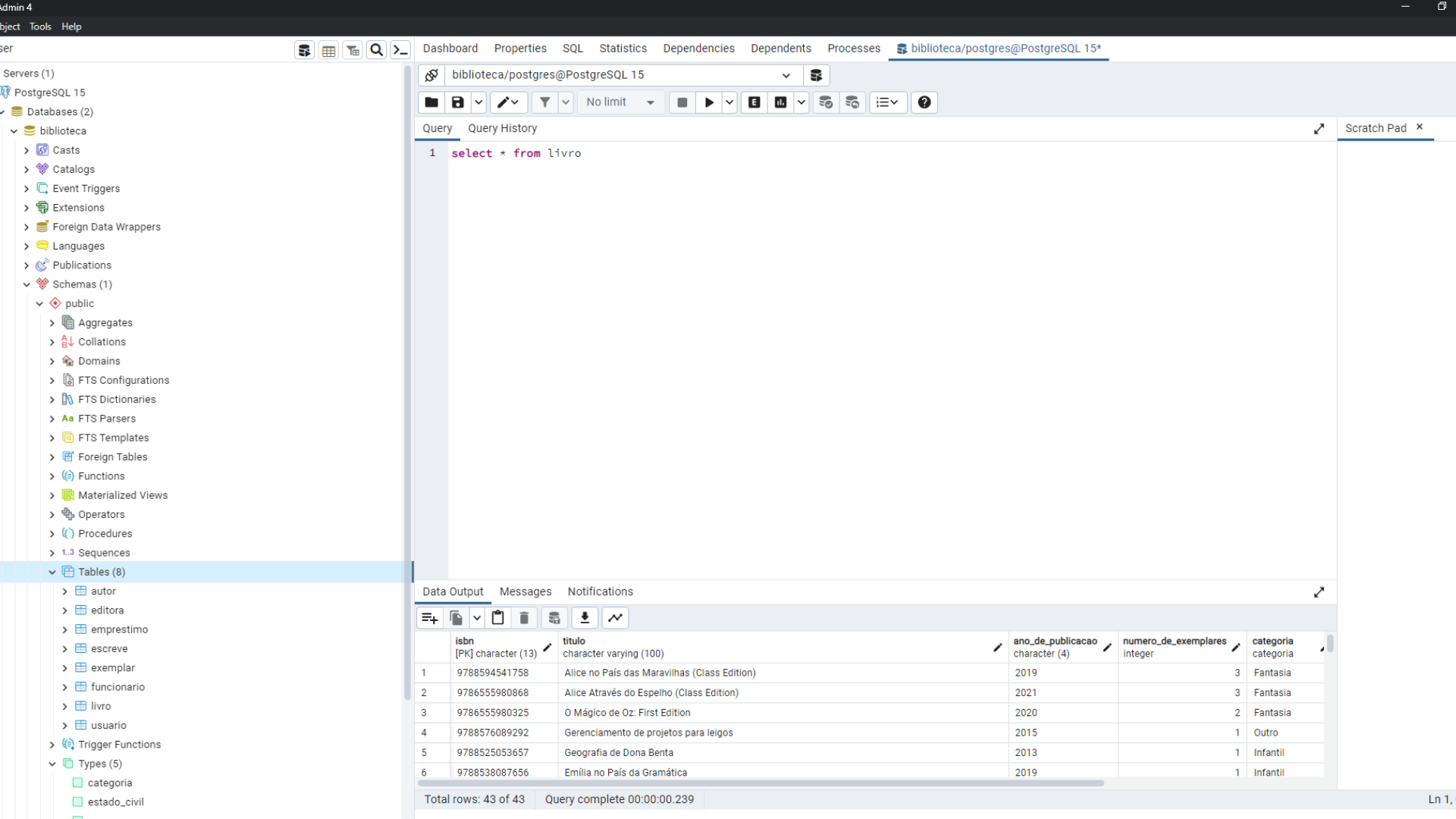The height and width of the screenshot is (819, 1456).
Task: Expand the Sequences node
Action: [52, 554]
